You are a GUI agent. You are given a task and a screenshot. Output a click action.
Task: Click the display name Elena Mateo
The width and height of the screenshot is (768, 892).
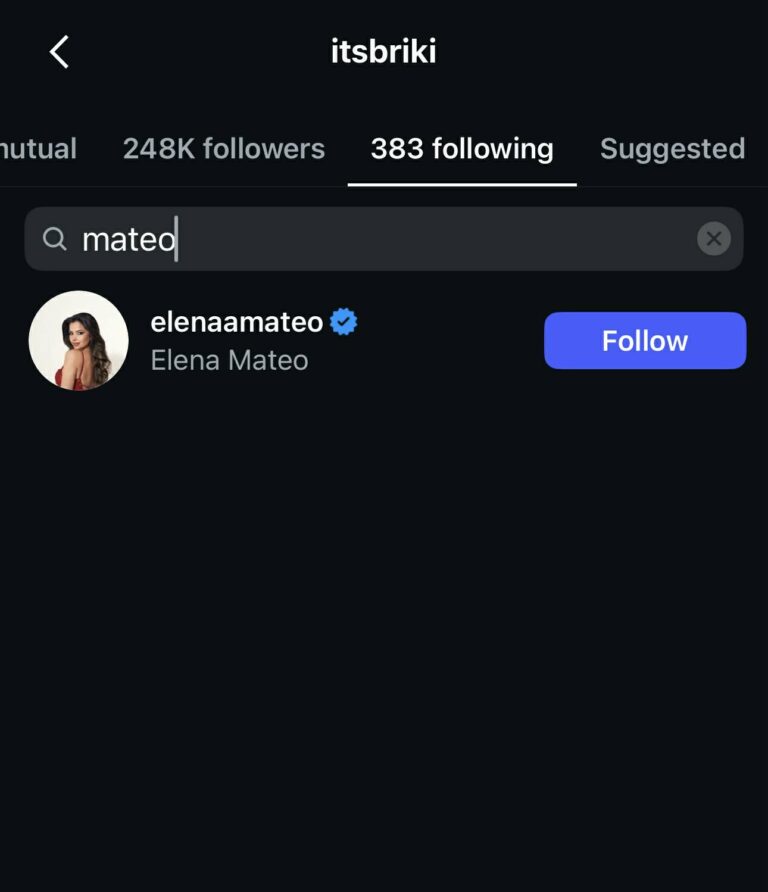point(229,360)
